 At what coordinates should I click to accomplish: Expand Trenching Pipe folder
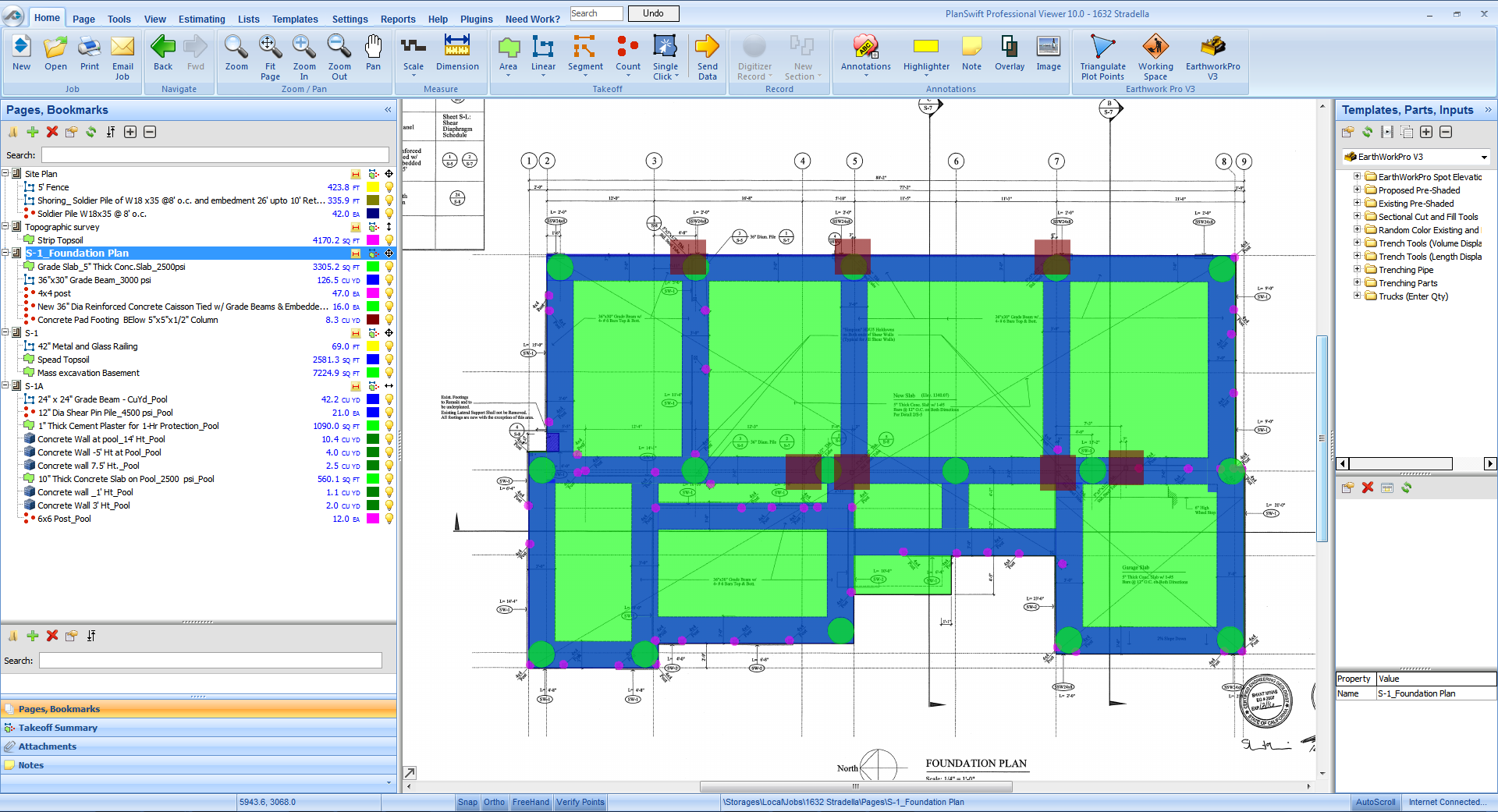pyautogui.click(x=1357, y=270)
